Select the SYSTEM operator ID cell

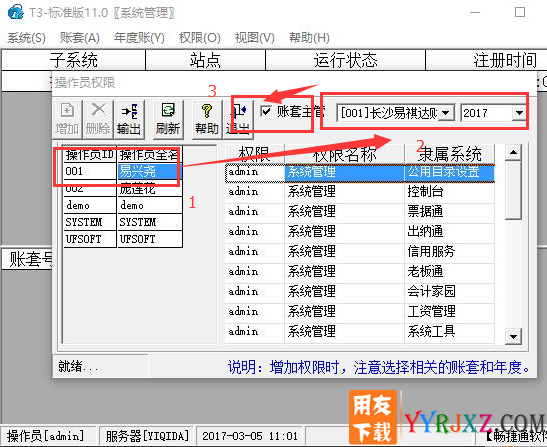pos(90,222)
